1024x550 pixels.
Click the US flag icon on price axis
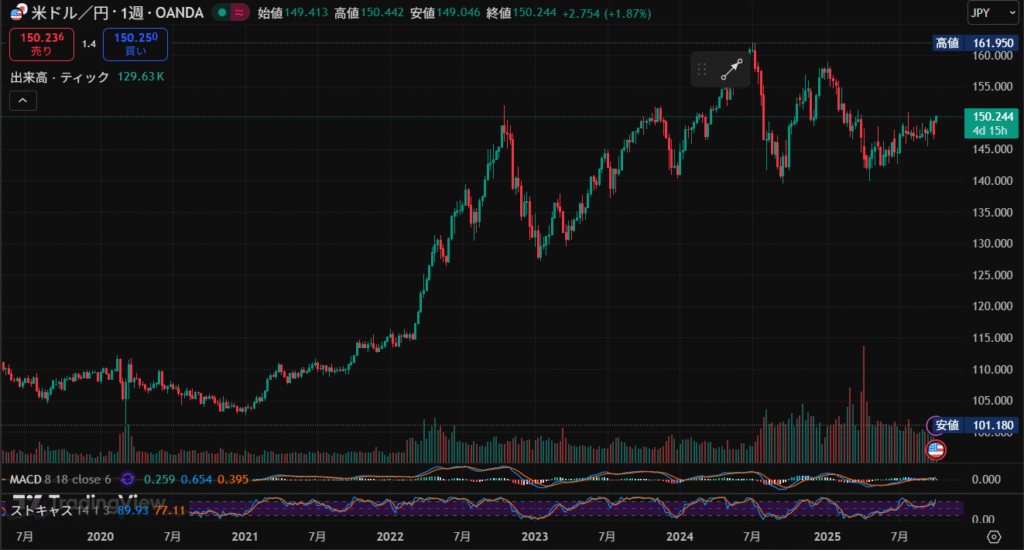937,449
